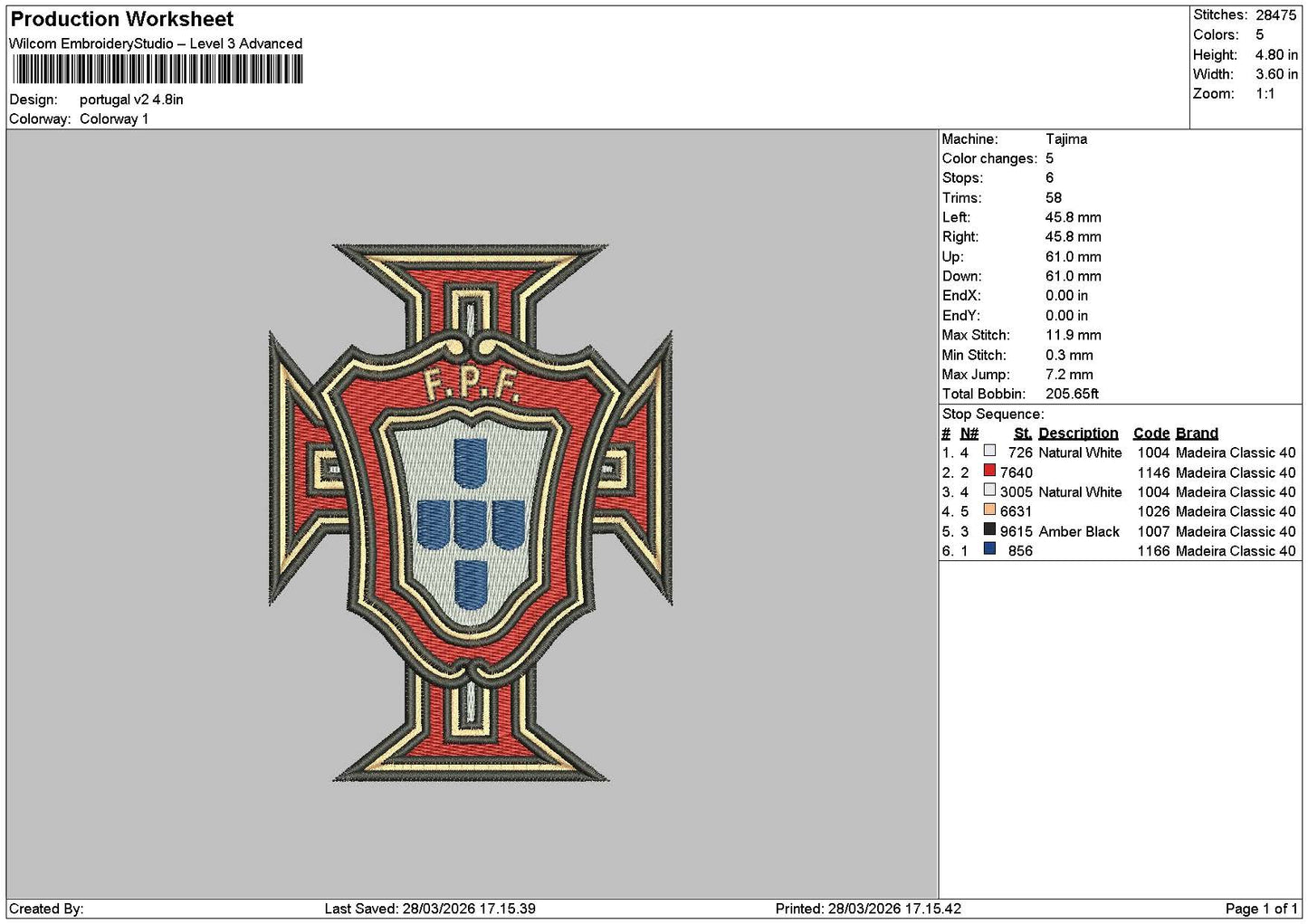Click the Max Stitch value '11.9 mm'

(1074, 336)
